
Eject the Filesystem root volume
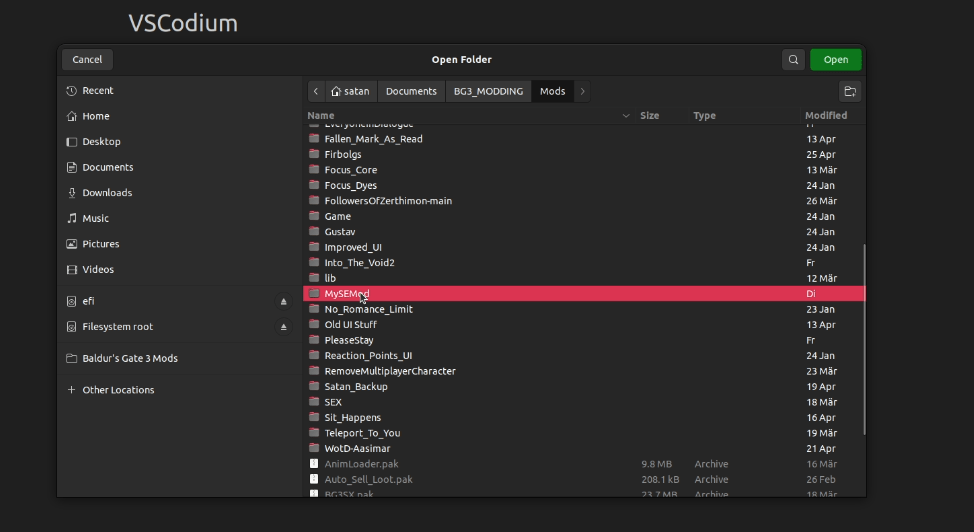283,327
